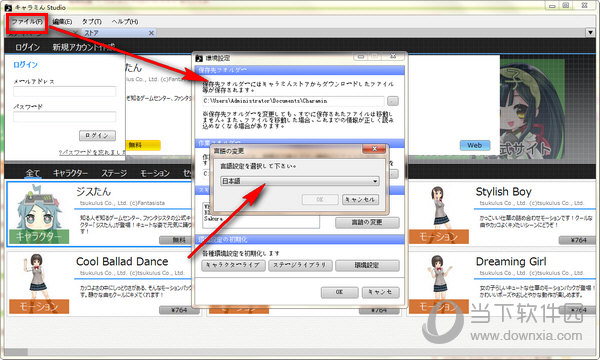
Task: Open the 編集(E) menu
Action: (x=62, y=22)
